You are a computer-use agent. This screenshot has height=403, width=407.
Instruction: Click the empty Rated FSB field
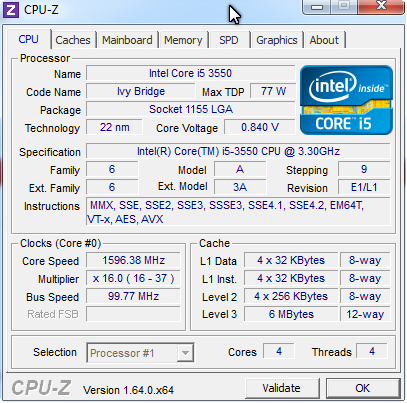coord(133,314)
